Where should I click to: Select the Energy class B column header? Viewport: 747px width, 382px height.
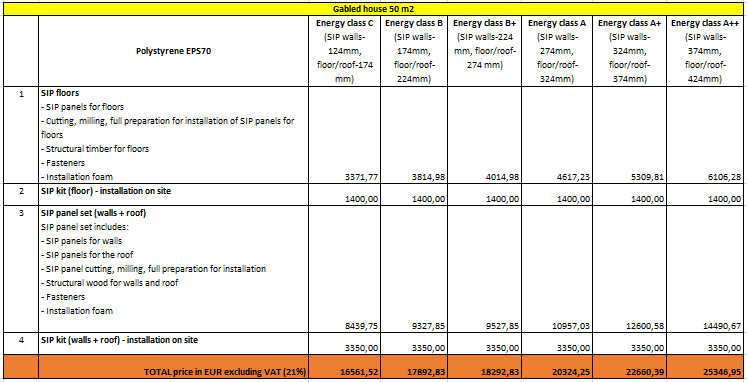(x=414, y=51)
